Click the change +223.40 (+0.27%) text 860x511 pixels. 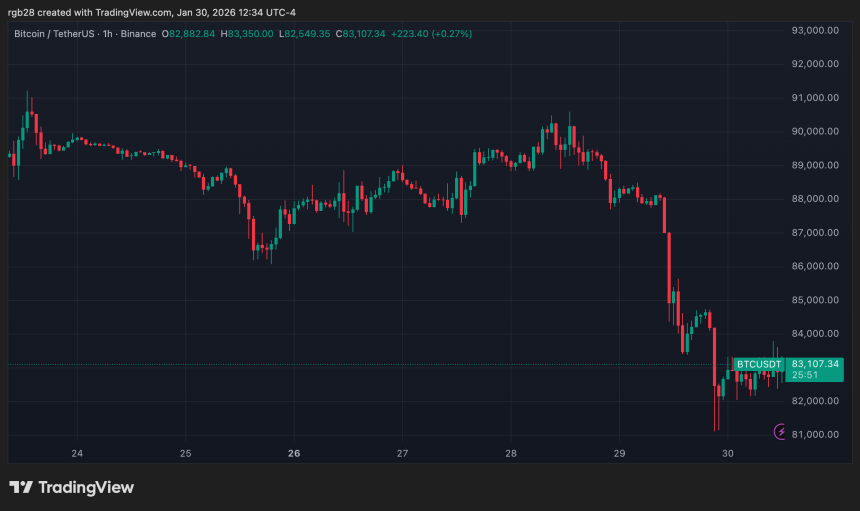431,34
